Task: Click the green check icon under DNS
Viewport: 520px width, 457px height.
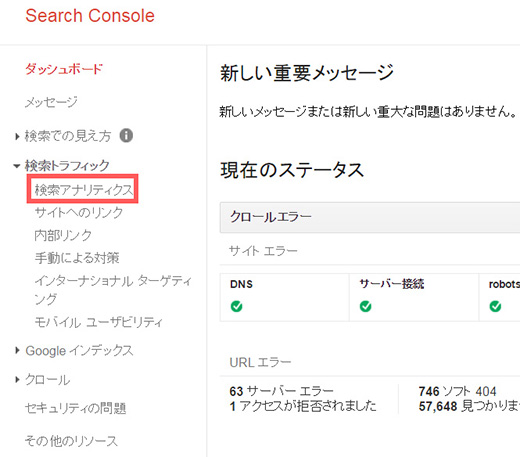Action: coord(237,306)
